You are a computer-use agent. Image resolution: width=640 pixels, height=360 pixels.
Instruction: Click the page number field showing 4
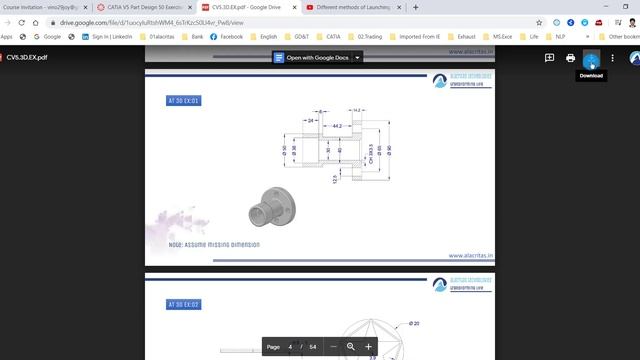pos(290,347)
